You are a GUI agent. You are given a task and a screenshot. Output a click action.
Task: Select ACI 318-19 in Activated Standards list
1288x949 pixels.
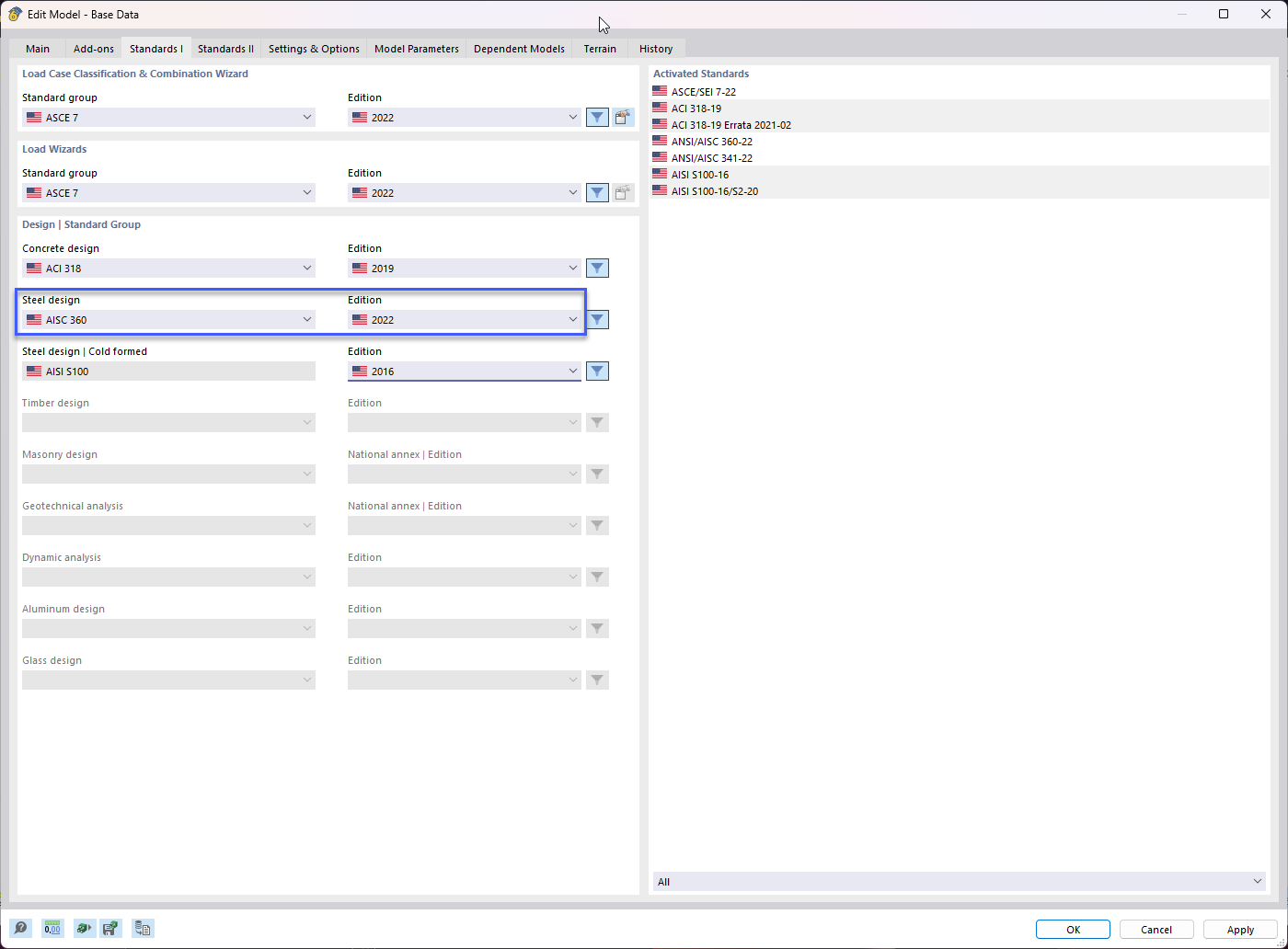pos(960,108)
